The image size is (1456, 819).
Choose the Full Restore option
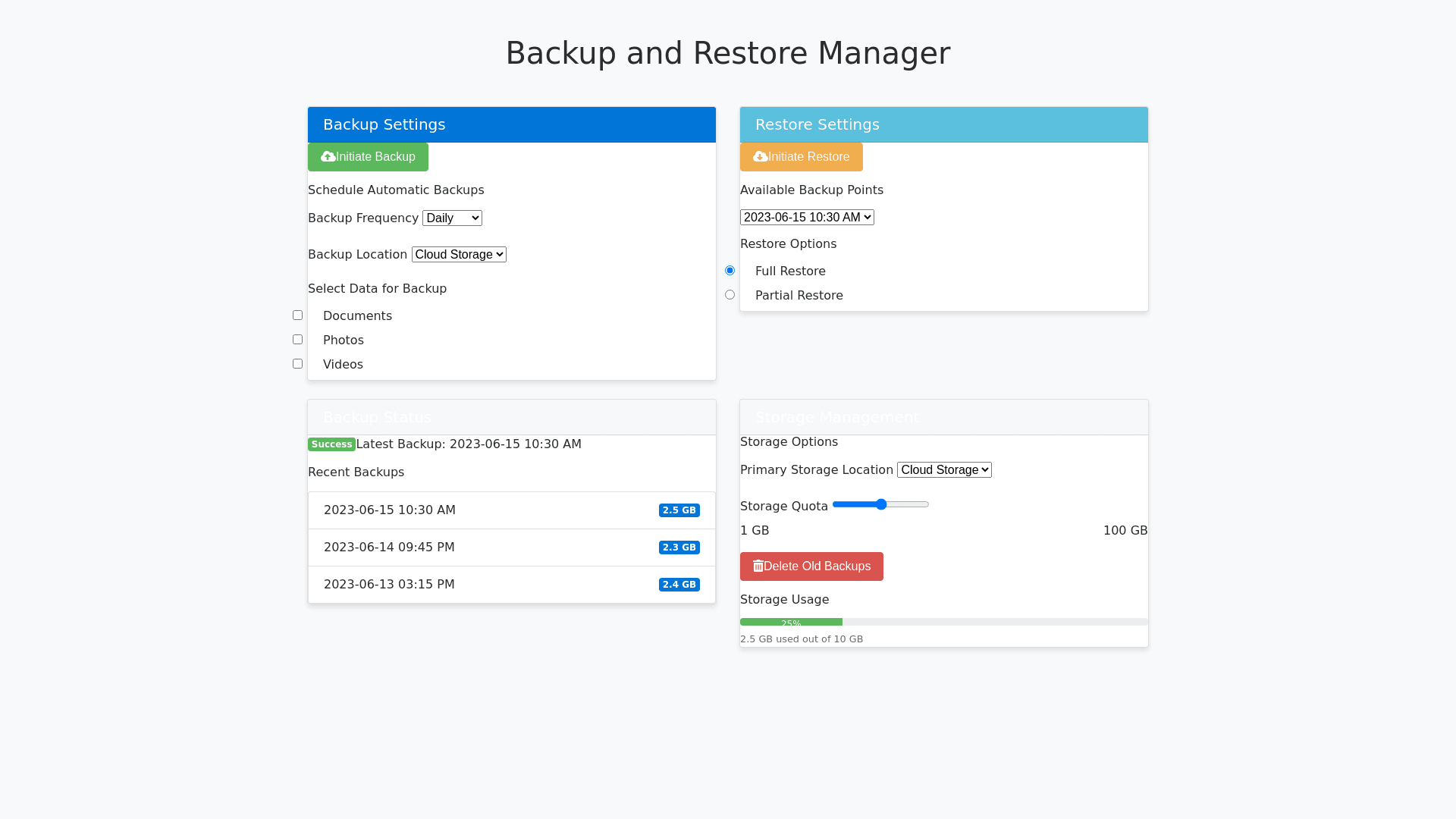pos(730,271)
